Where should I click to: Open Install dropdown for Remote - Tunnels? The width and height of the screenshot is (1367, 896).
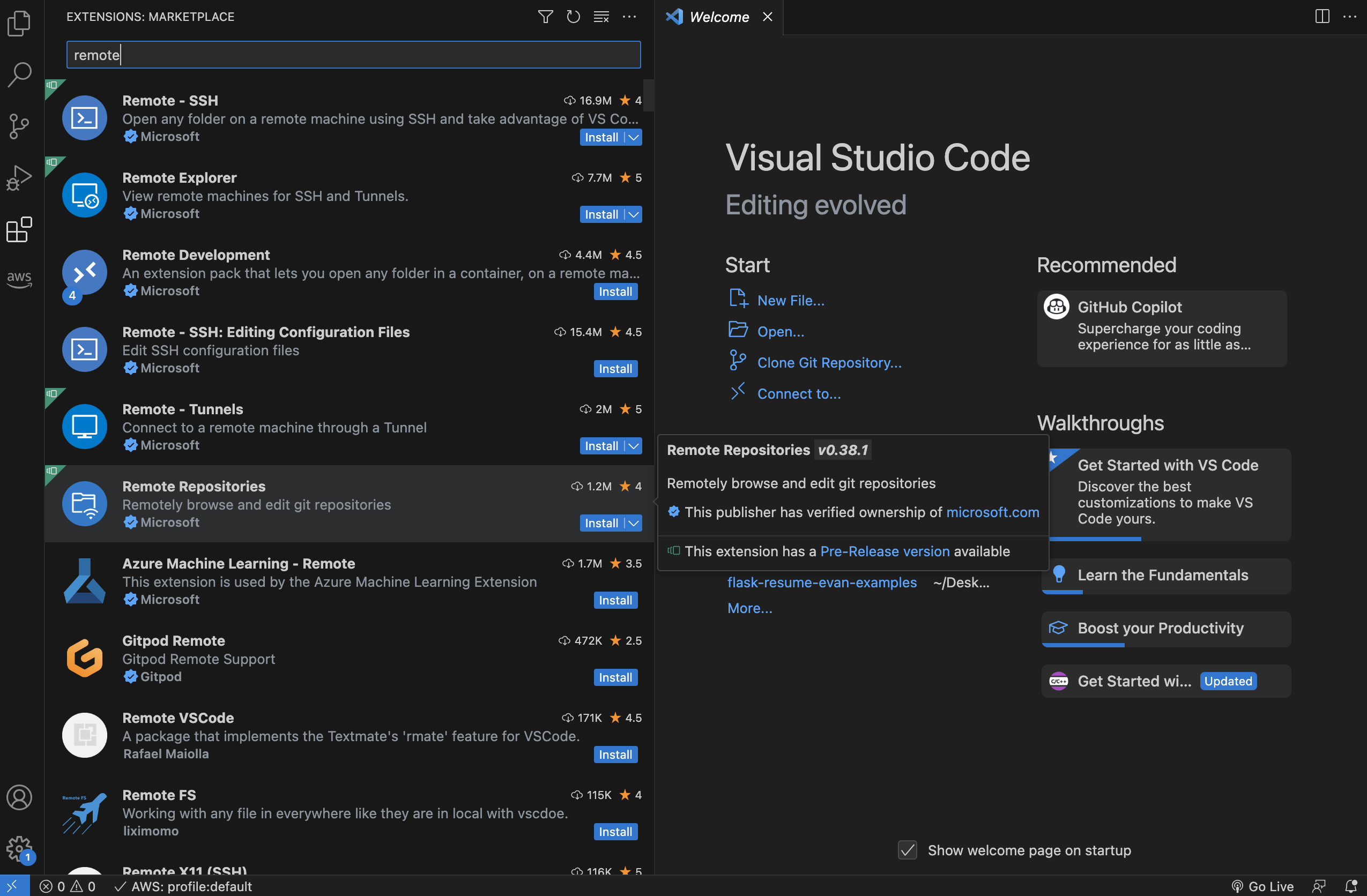(634, 446)
